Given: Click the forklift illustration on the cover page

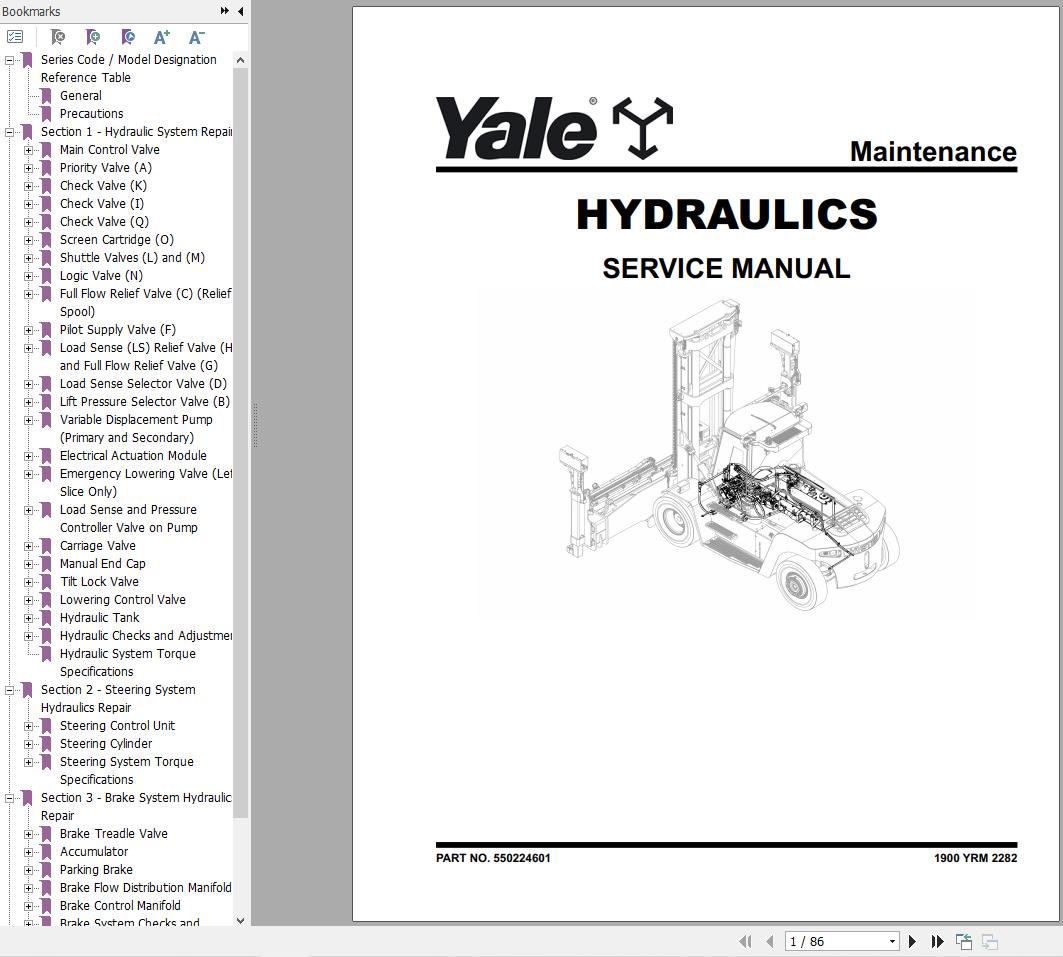Looking at the screenshot, I should [x=729, y=455].
